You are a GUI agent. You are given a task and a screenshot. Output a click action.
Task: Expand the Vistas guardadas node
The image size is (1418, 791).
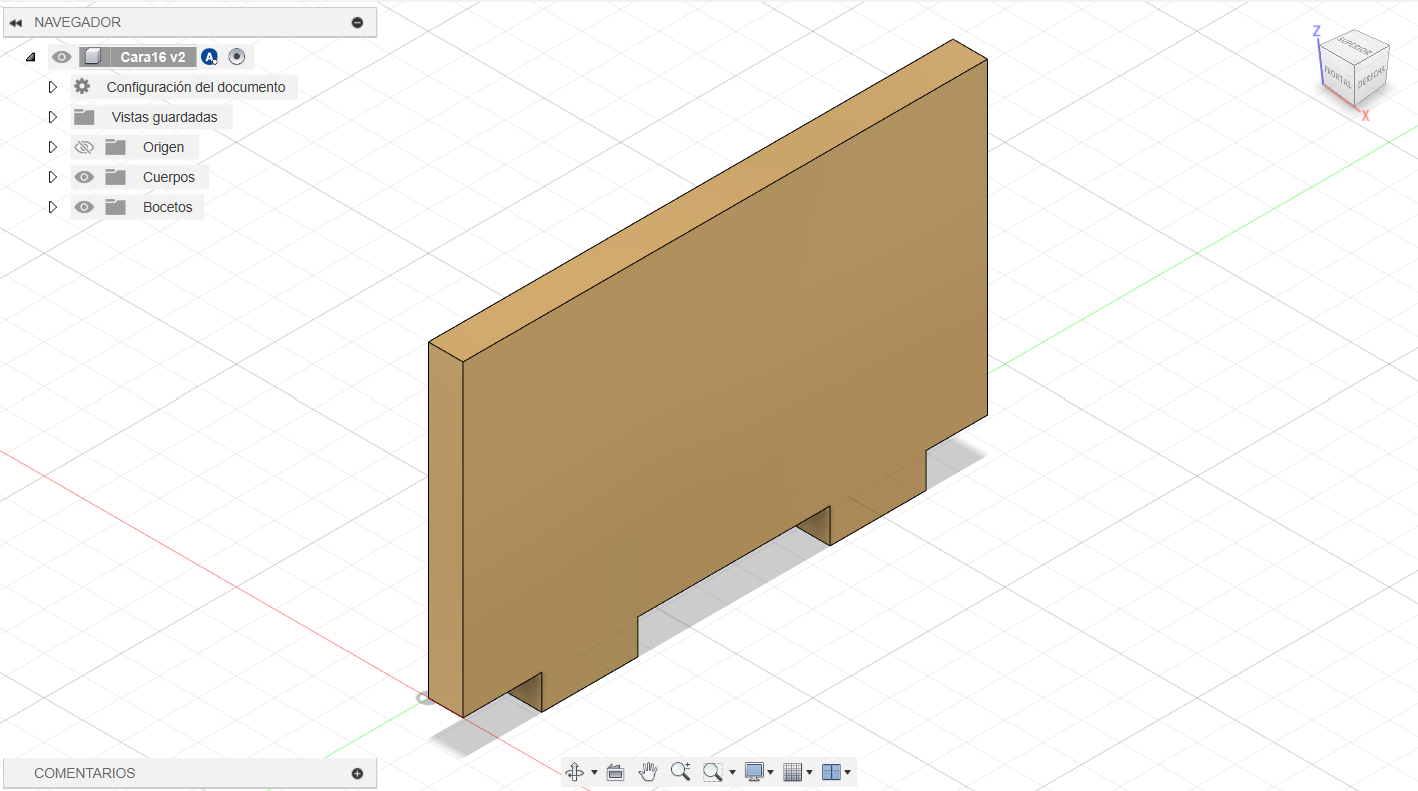53,117
